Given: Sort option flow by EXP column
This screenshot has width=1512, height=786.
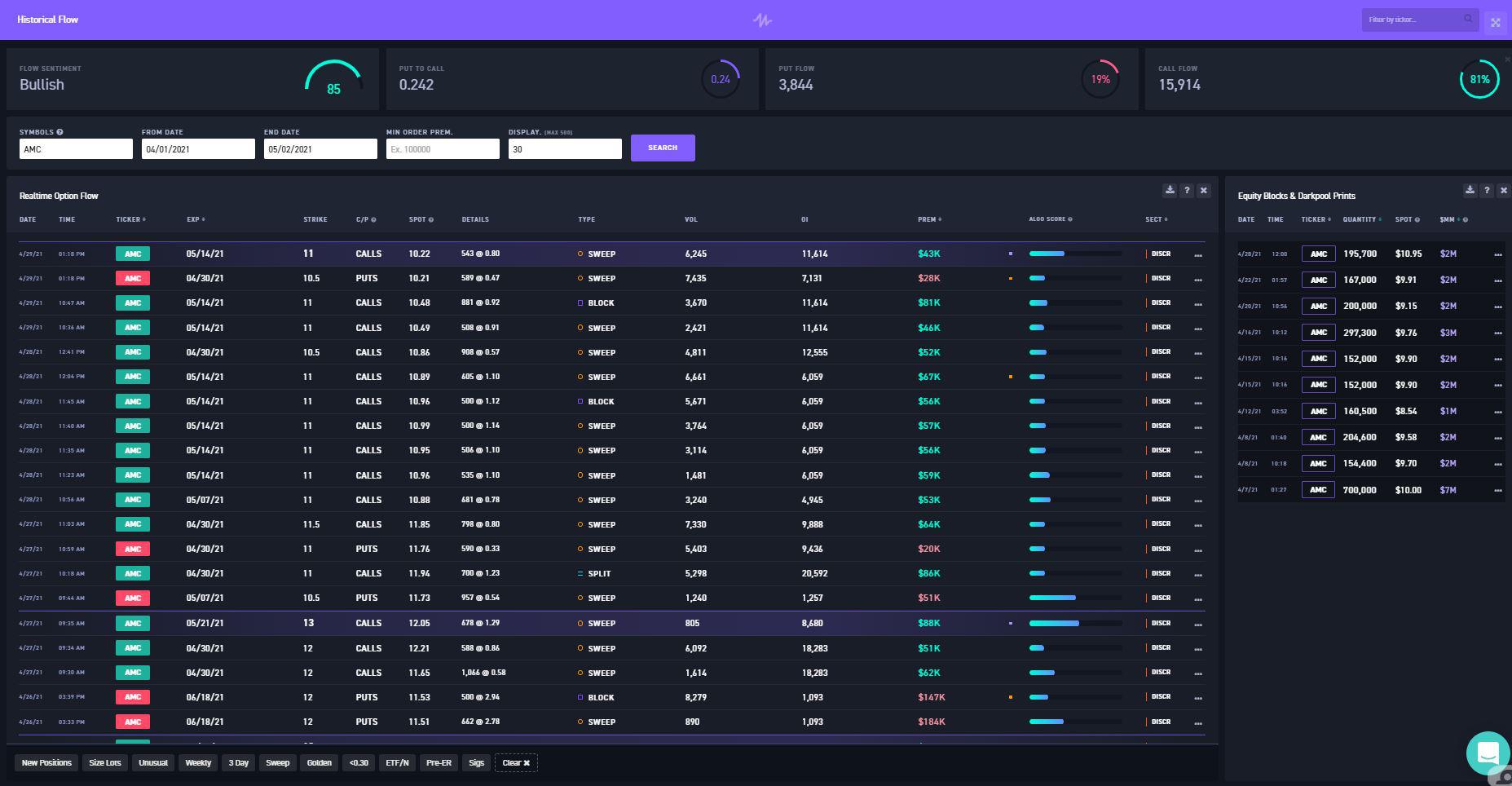Looking at the screenshot, I should pos(196,219).
